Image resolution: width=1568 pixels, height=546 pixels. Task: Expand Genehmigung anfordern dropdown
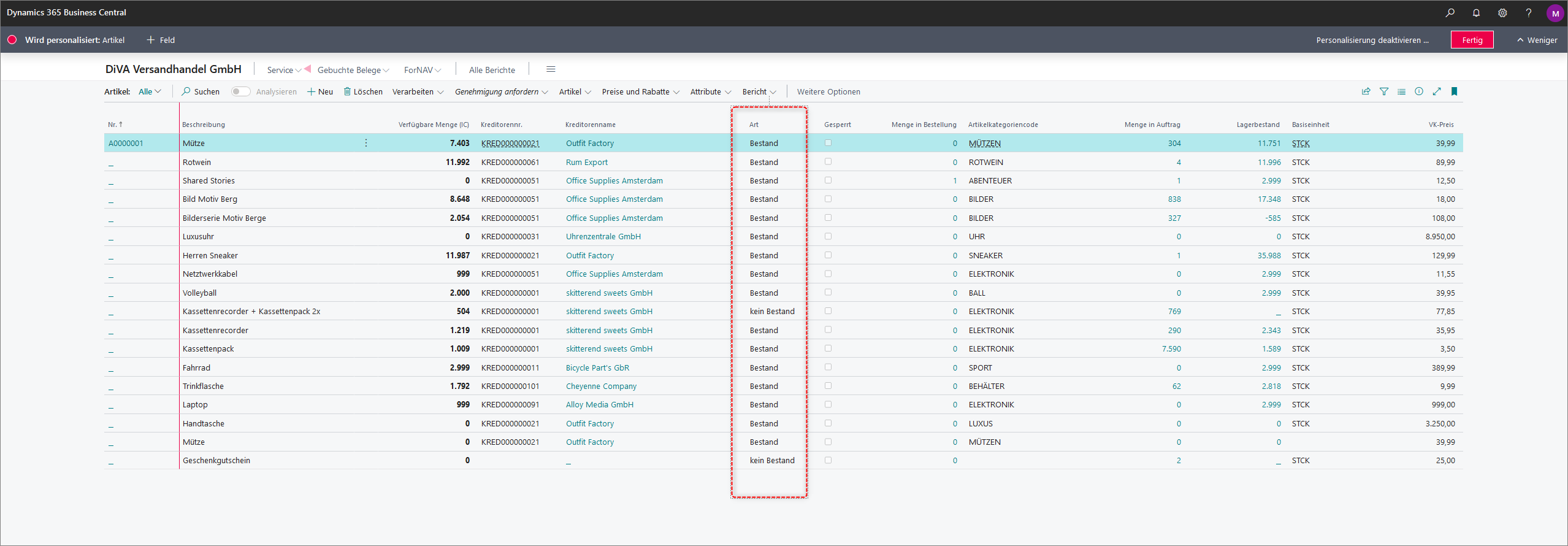pos(501,91)
